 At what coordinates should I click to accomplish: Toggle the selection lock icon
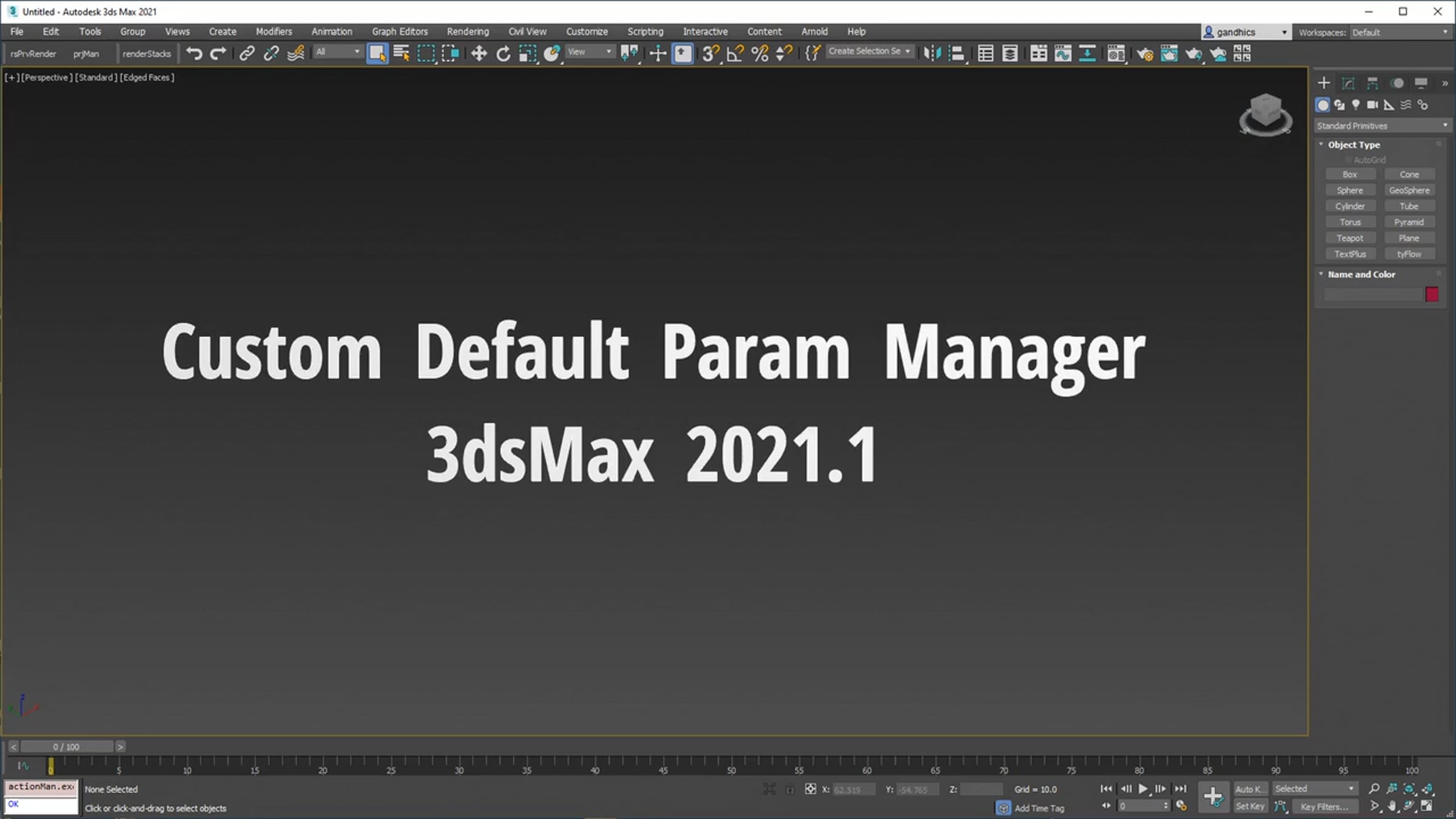point(790,789)
